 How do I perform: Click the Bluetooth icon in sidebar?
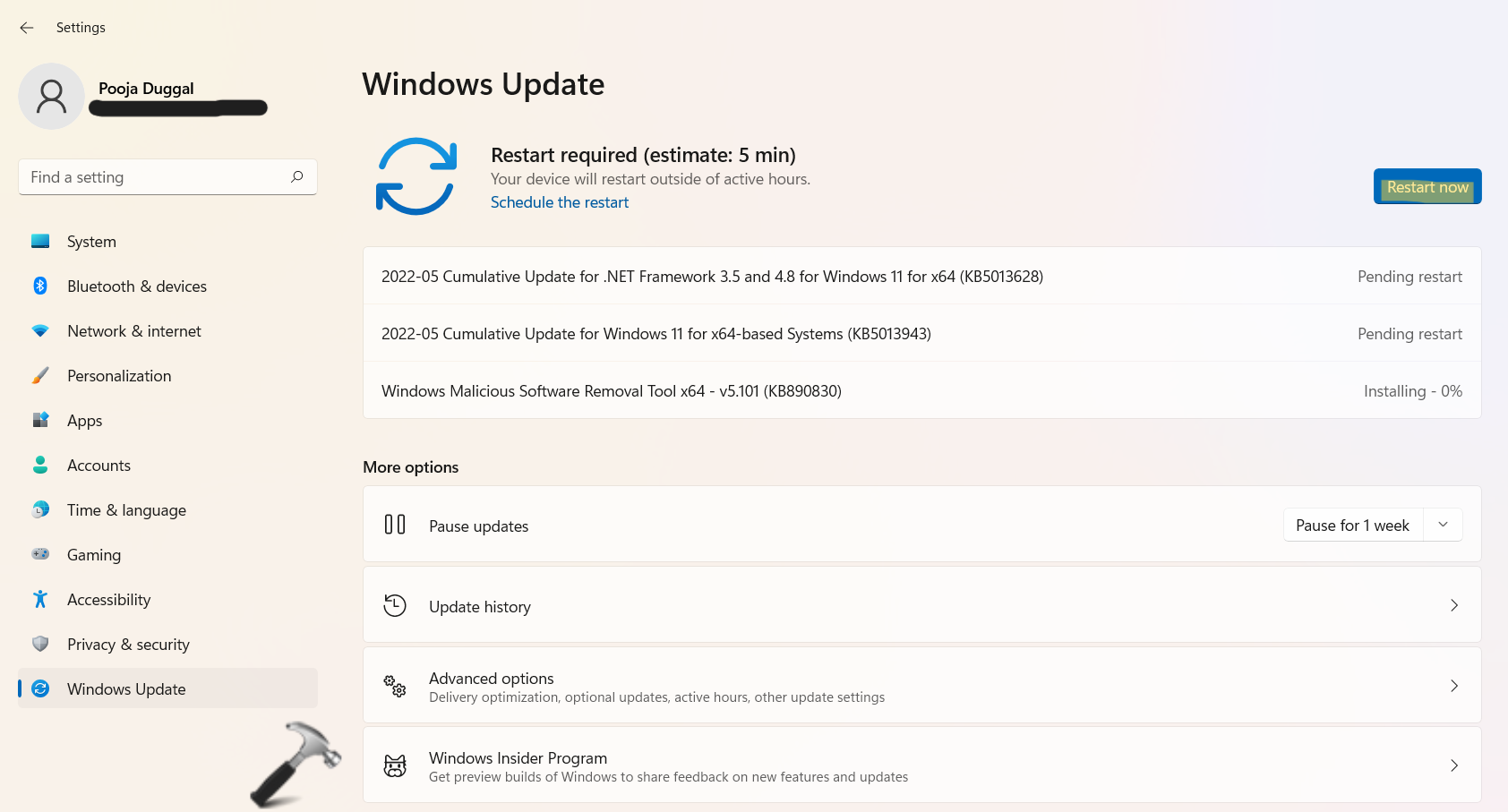point(40,286)
